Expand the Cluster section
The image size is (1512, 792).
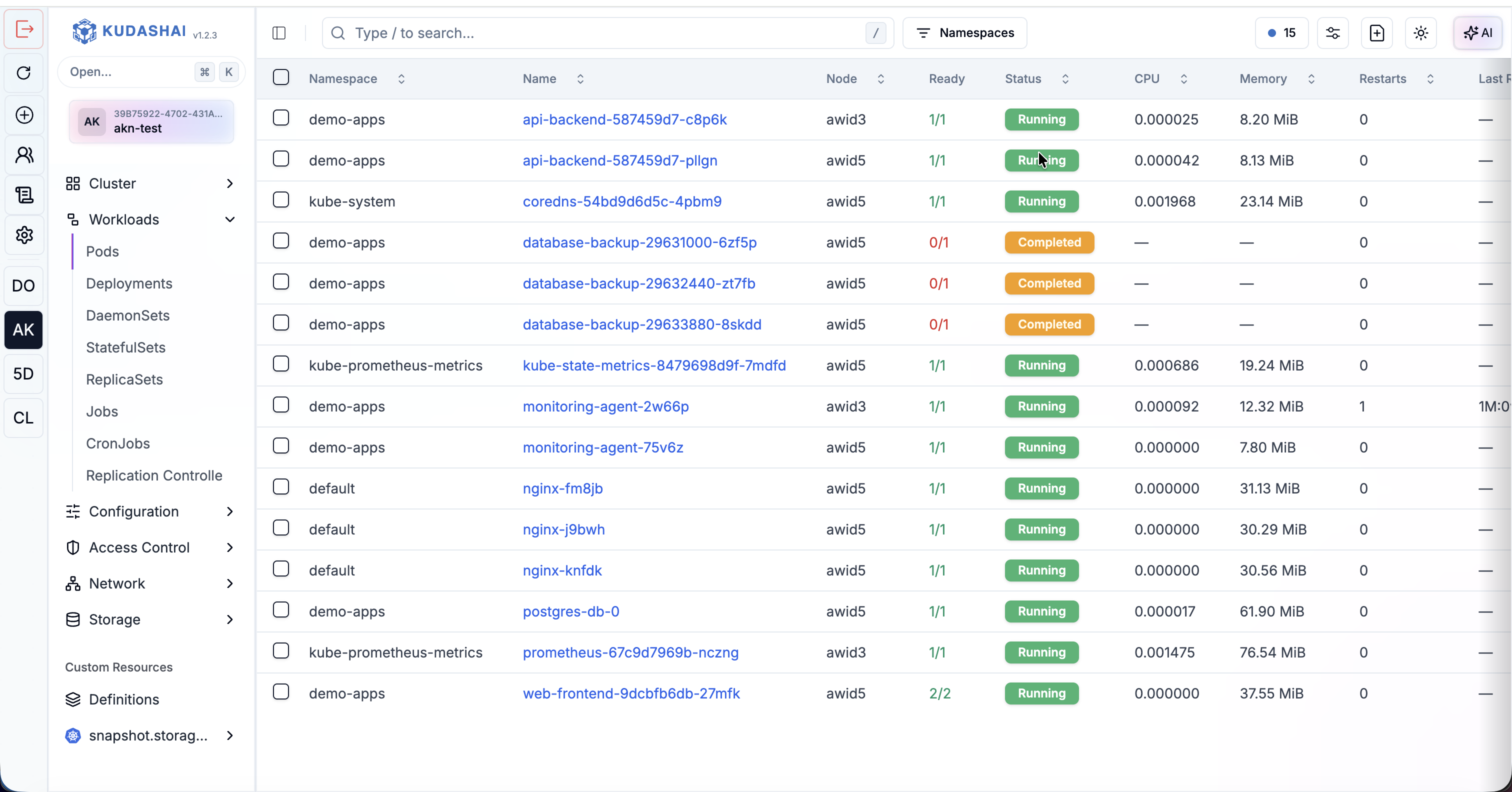click(x=151, y=184)
